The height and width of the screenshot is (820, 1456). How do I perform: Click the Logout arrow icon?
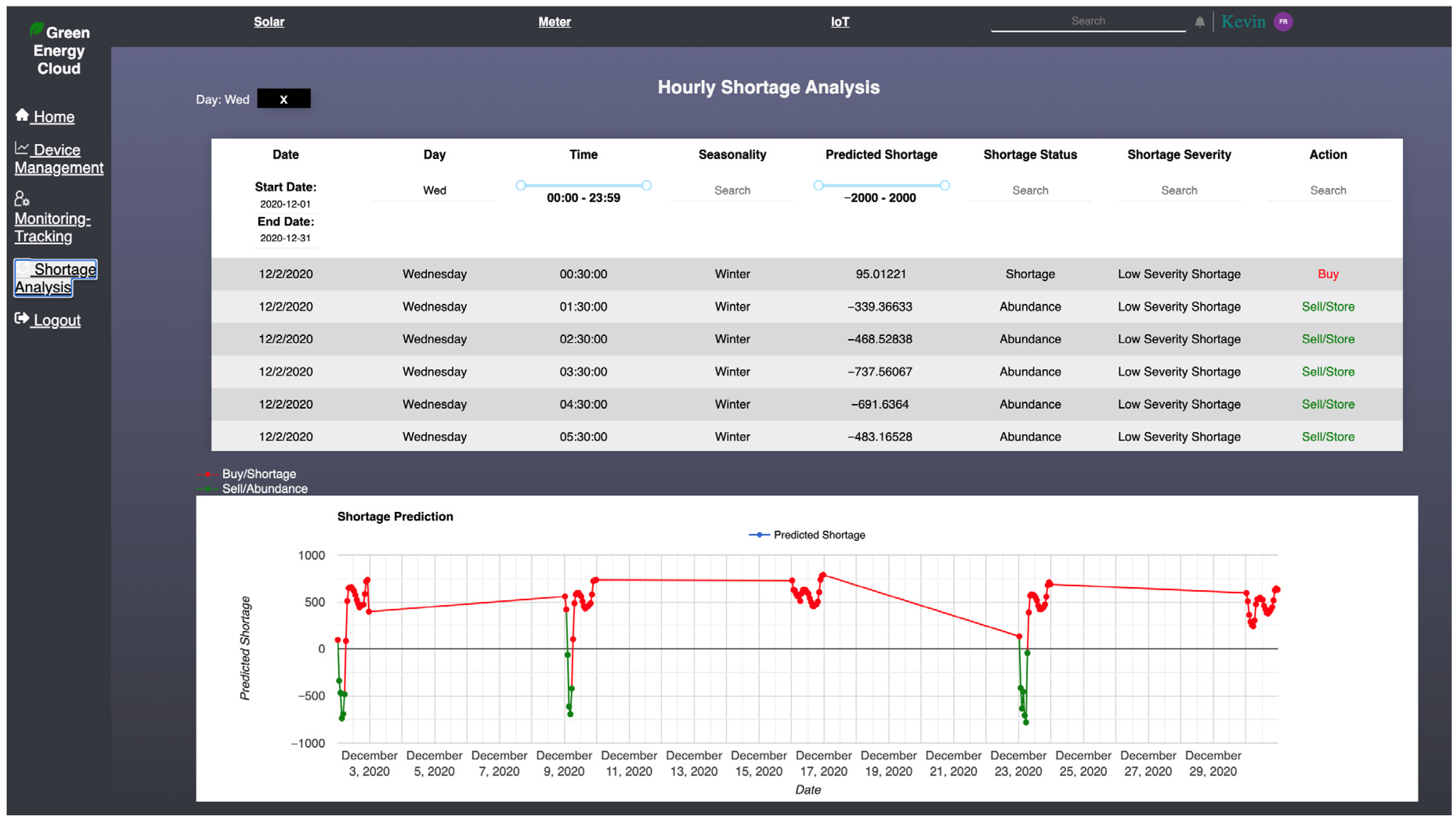(22, 318)
